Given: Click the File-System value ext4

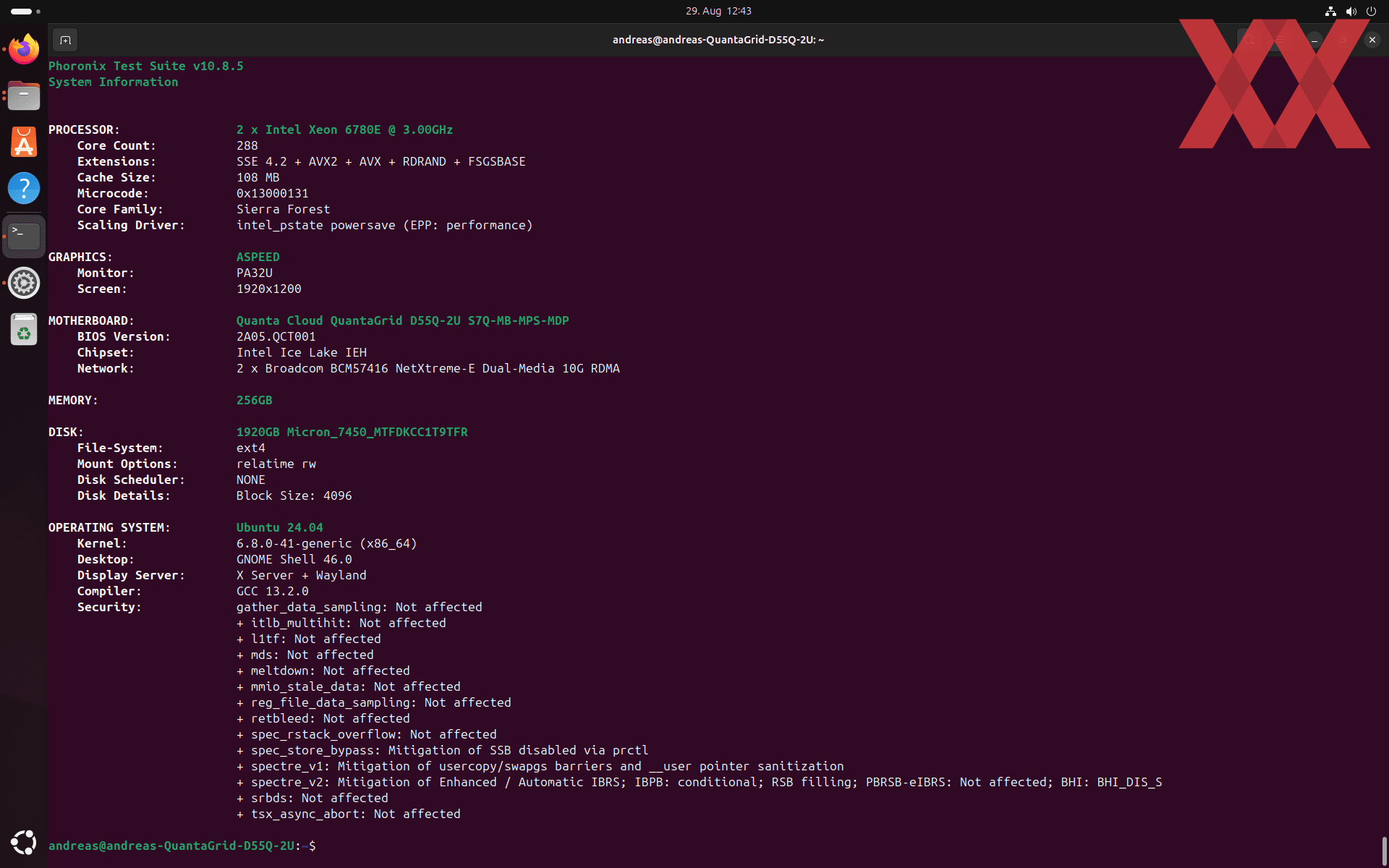Looking at the screenshot, I should pos(251,448).
